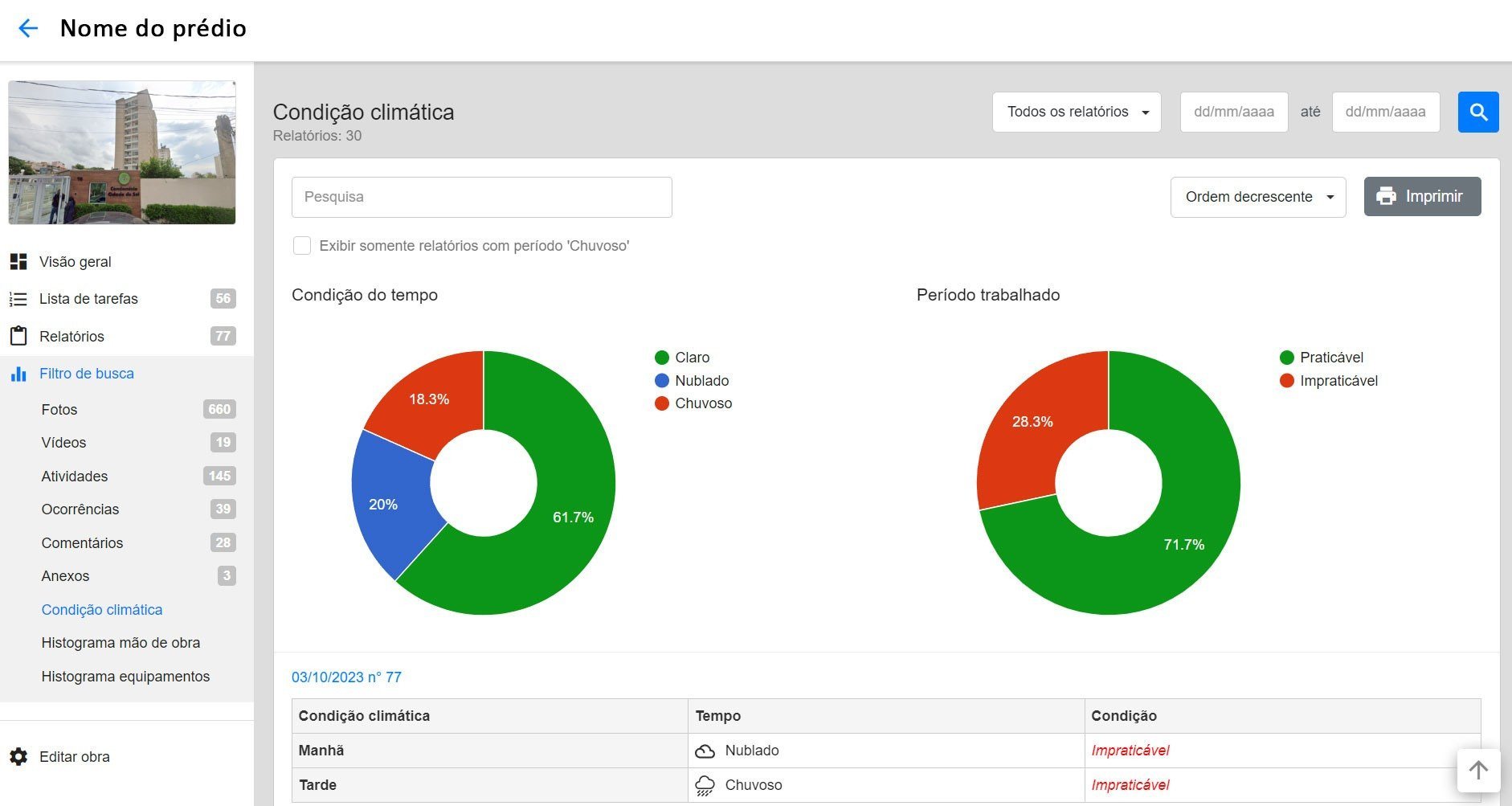The width and height of the screenshot is (1512, 806).
Task: Click the Manhã row label
Action: point(321,751)
